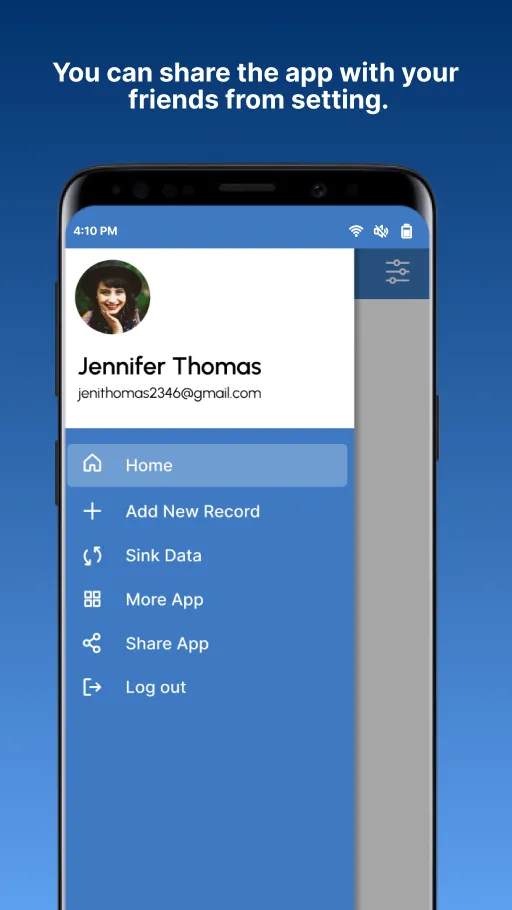Screen dimensions: 512x910
Task: Tap the battery status icon
Action: 407,231
